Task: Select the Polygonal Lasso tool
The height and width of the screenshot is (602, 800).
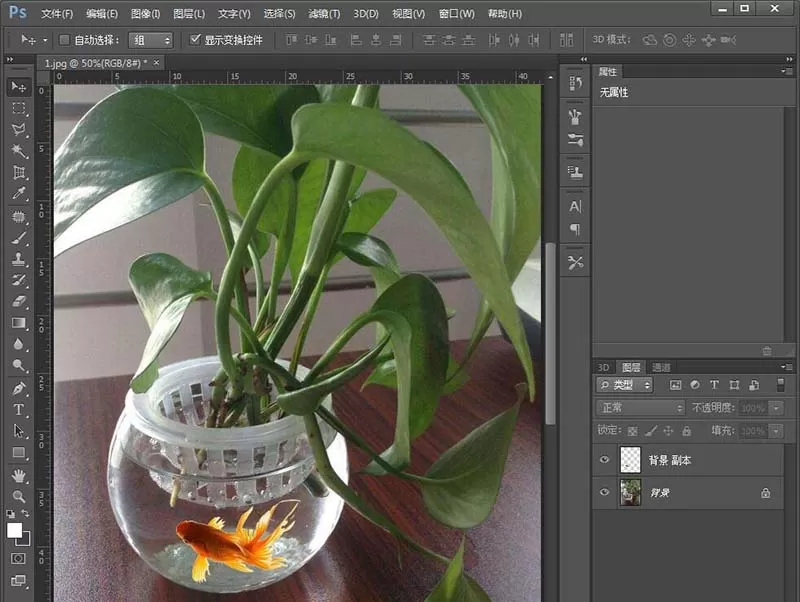Action: [x=19, y=130]
